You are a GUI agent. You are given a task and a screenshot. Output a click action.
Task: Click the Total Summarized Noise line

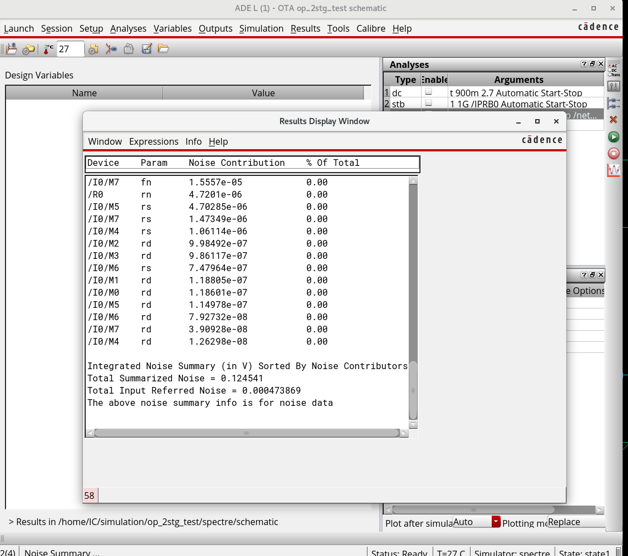[x=175, y=378]
